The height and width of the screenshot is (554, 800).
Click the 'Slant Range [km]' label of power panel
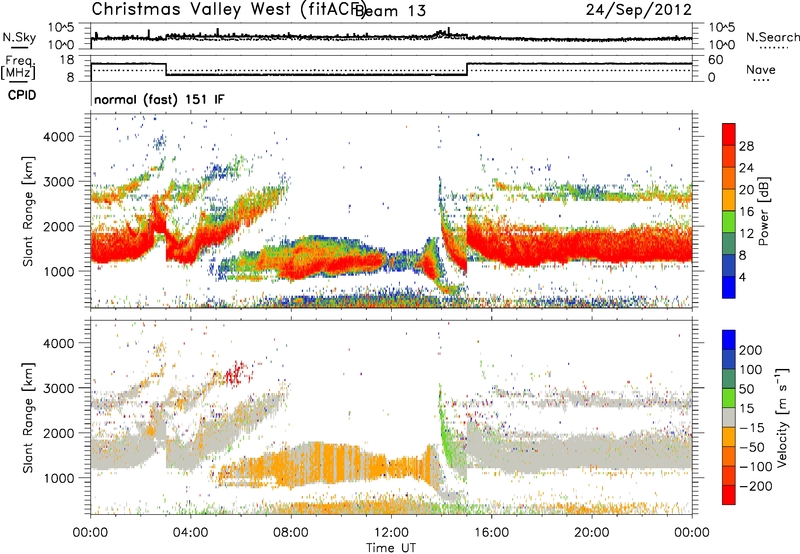28,211
